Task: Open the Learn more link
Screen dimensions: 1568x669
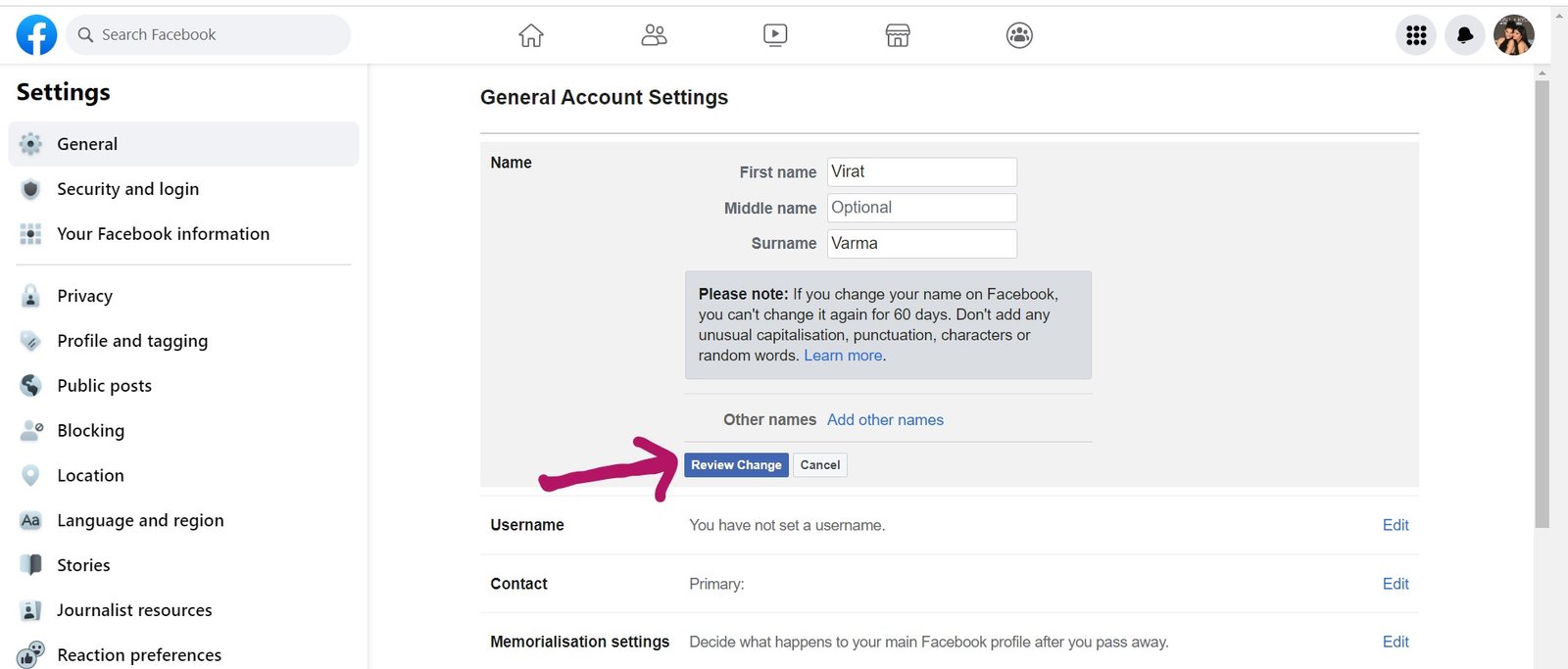Action: pos(843,356)
